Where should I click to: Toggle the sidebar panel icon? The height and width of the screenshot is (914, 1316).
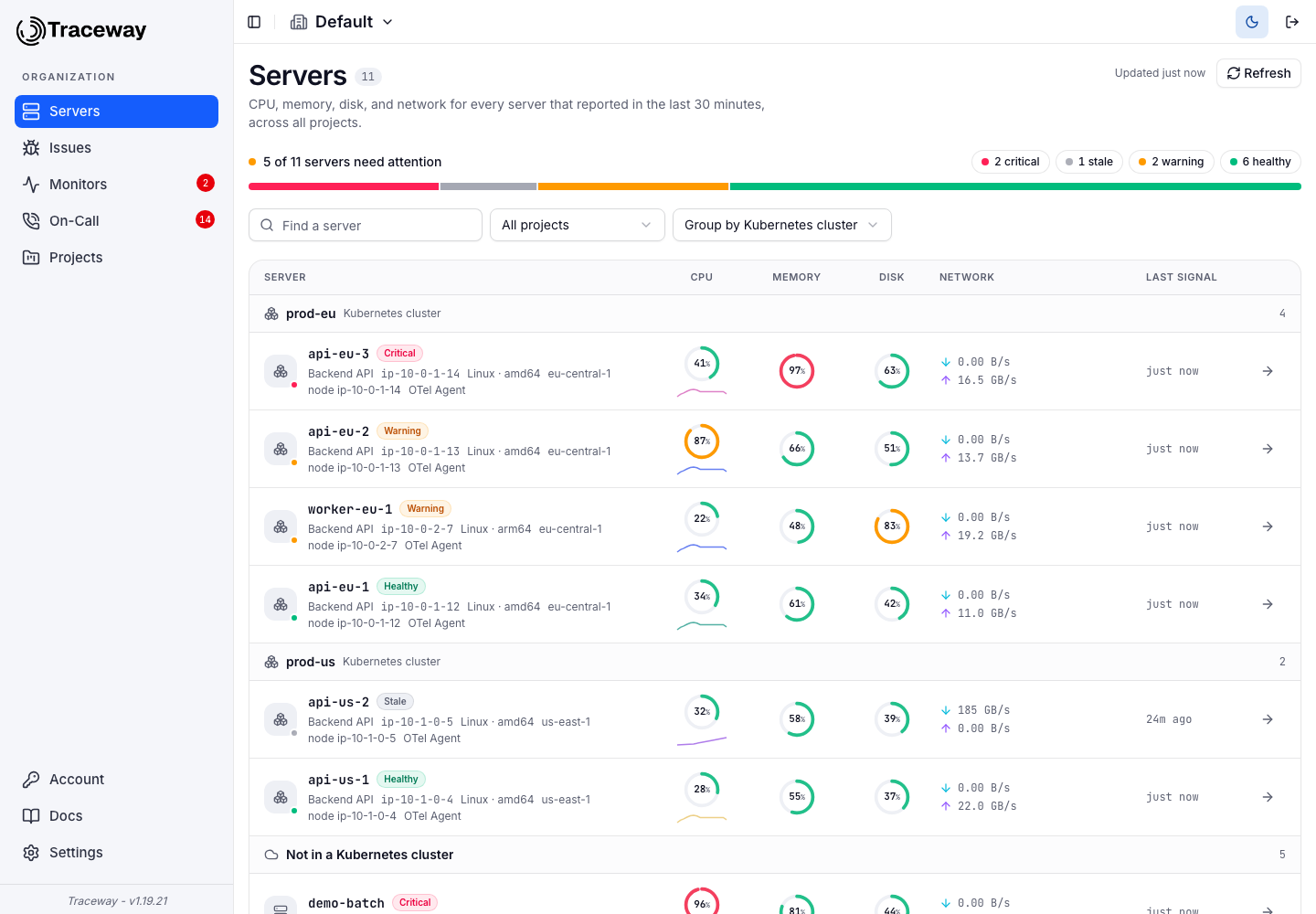tap(254, 22)
